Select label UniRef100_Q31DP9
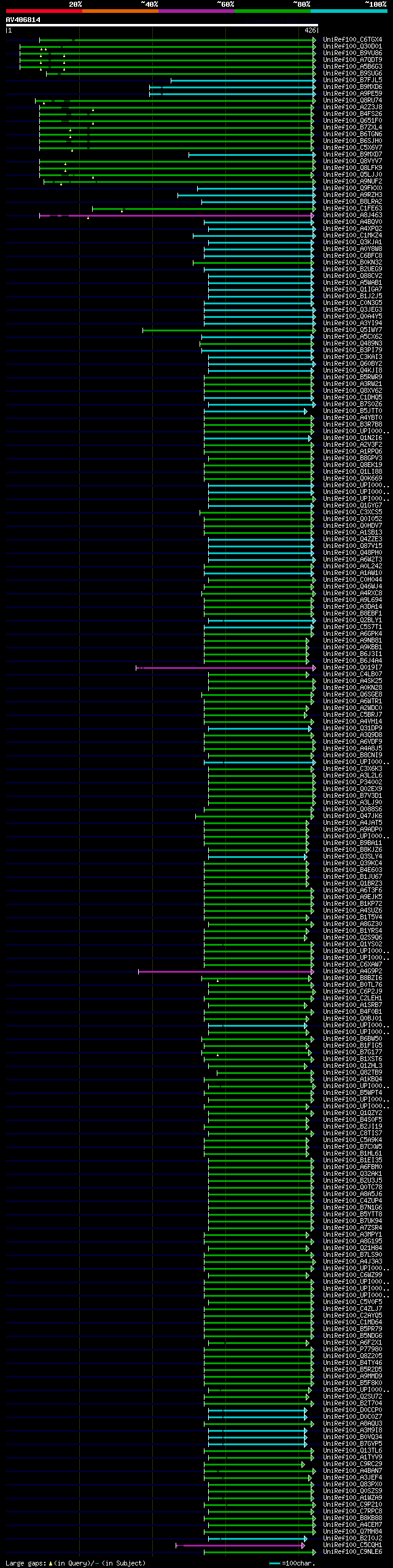Viewport: 393px width, 1568px height. [x=352, y=728]
